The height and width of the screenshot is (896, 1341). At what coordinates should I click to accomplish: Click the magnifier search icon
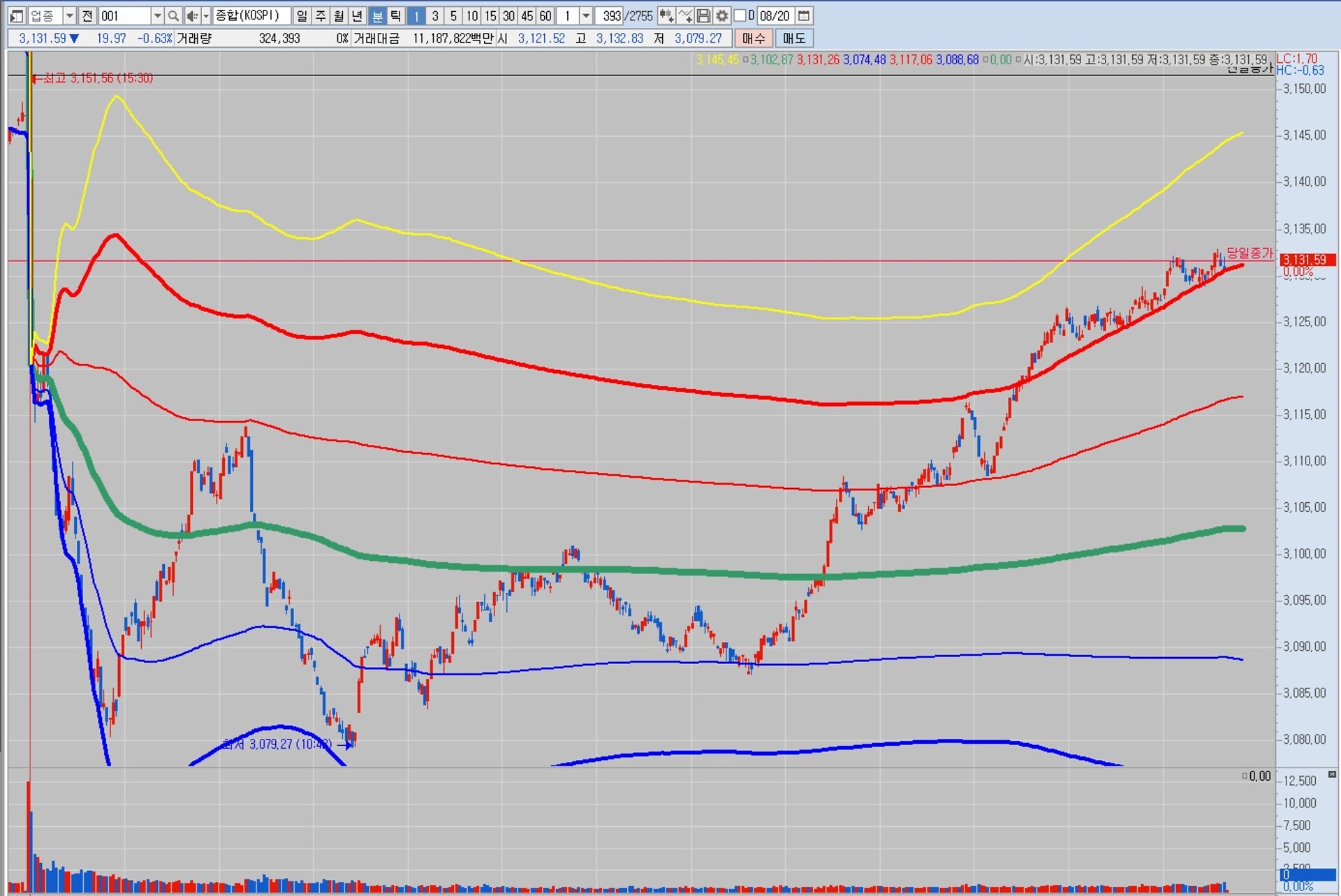[x=173, y=15]
